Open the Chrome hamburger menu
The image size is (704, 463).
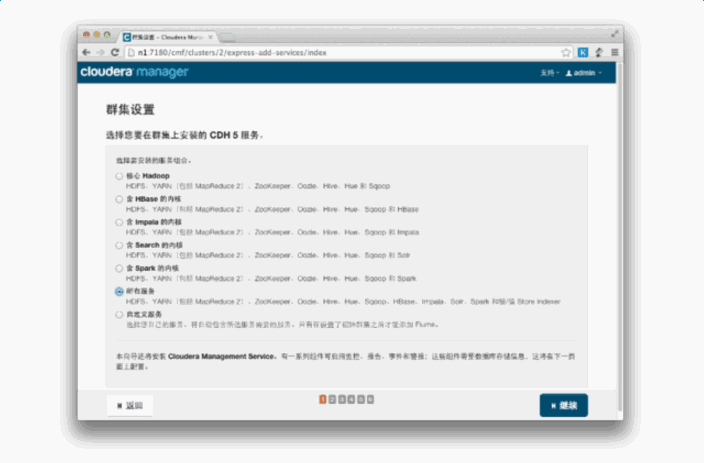click(615, 53)
